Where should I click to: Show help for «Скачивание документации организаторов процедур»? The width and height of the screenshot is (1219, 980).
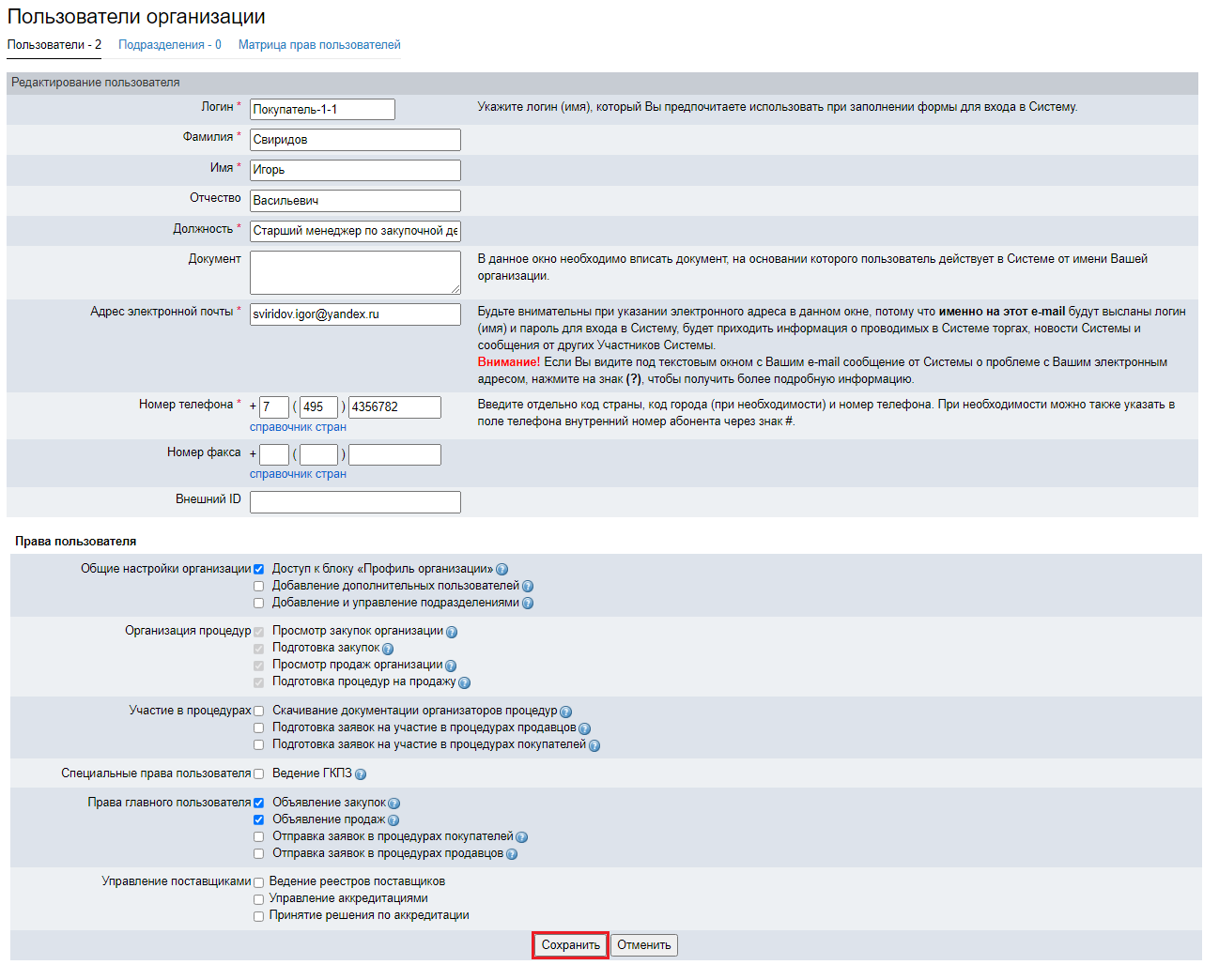[x=565, y=712]
